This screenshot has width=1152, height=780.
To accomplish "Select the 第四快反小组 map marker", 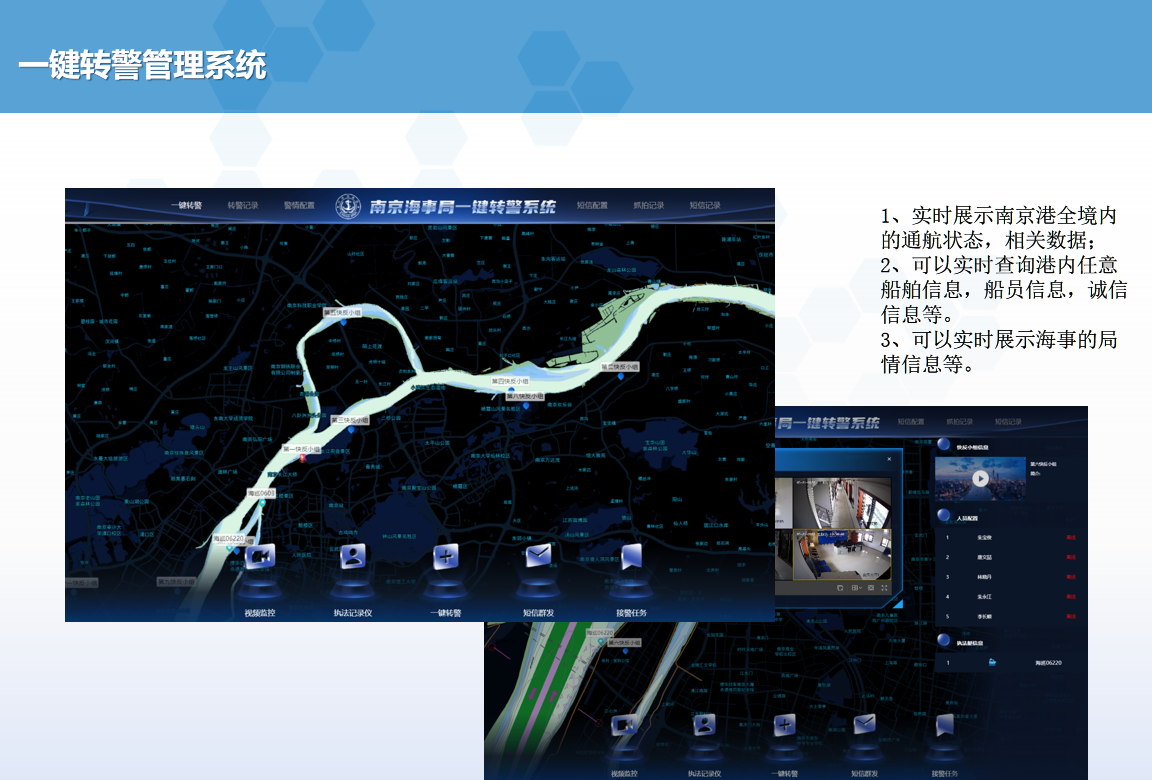I will click(510, 389).
